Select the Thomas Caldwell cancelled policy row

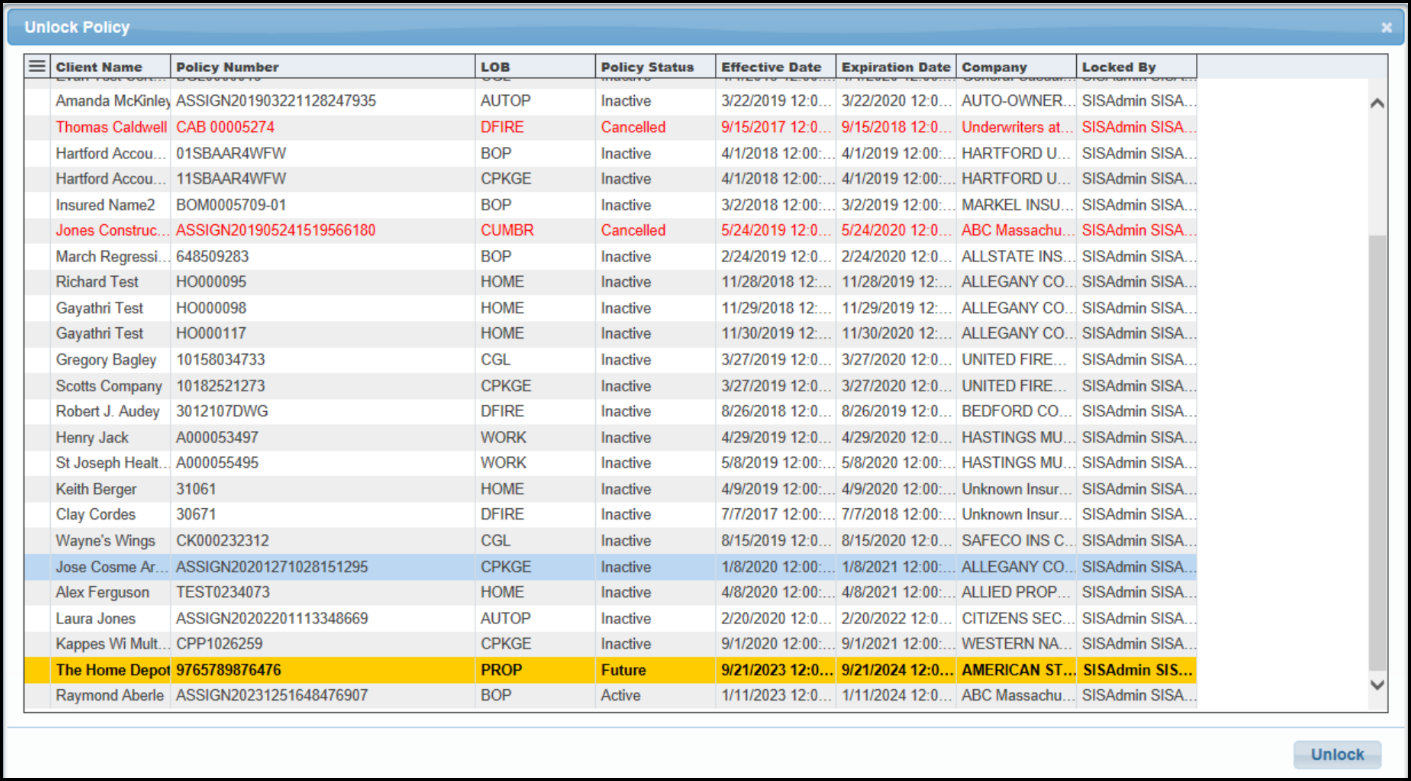click(x=610, y=127)
